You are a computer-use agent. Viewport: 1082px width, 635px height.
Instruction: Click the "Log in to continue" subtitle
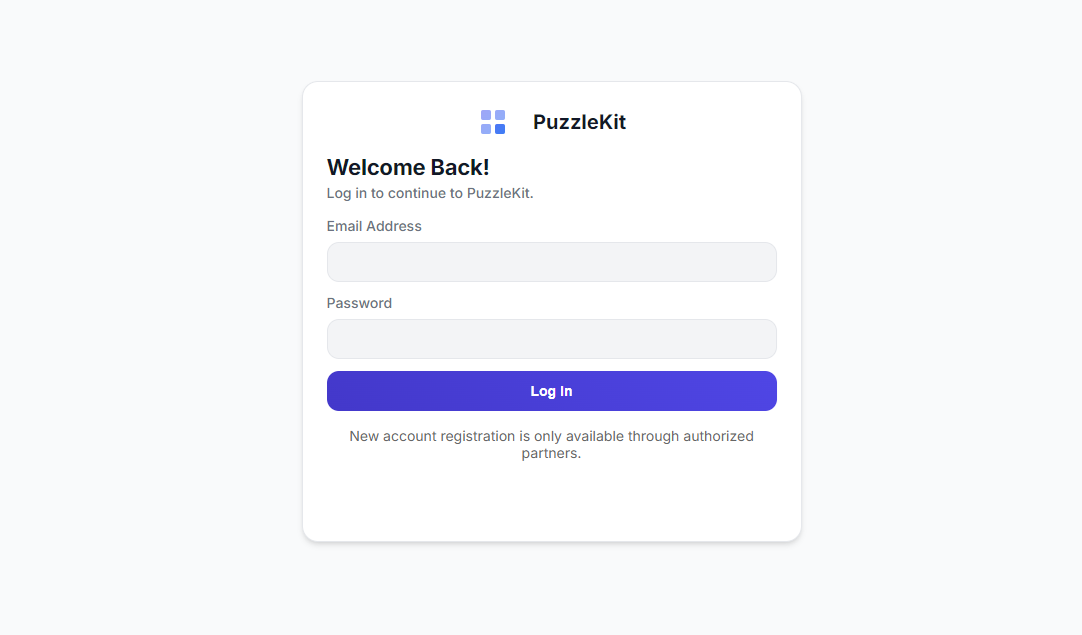430,193
